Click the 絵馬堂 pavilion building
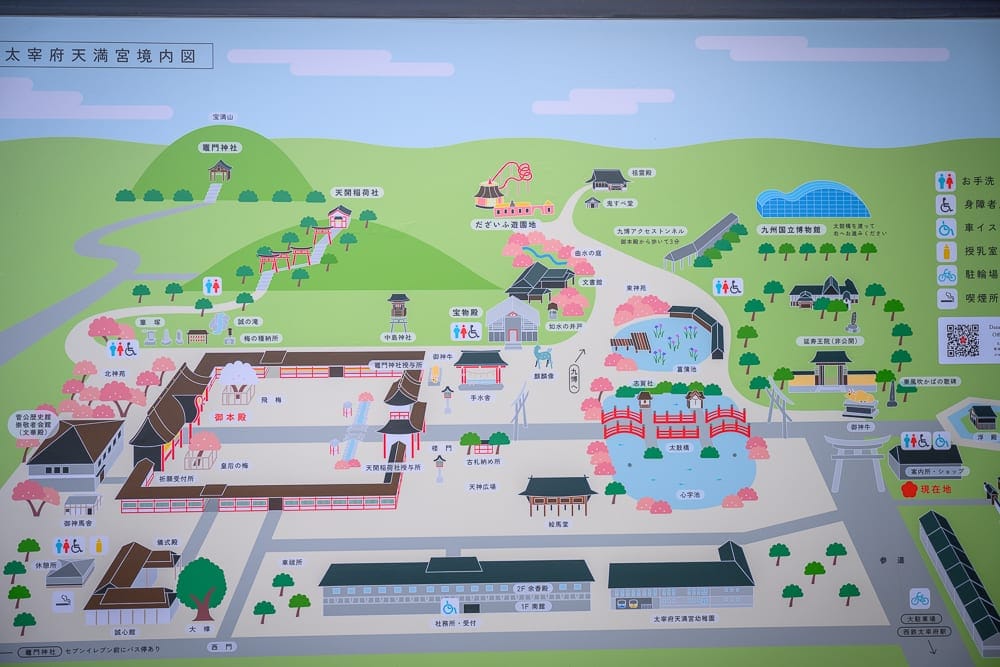The width and height of the screenshot is (1000, 667). point(558,496)
